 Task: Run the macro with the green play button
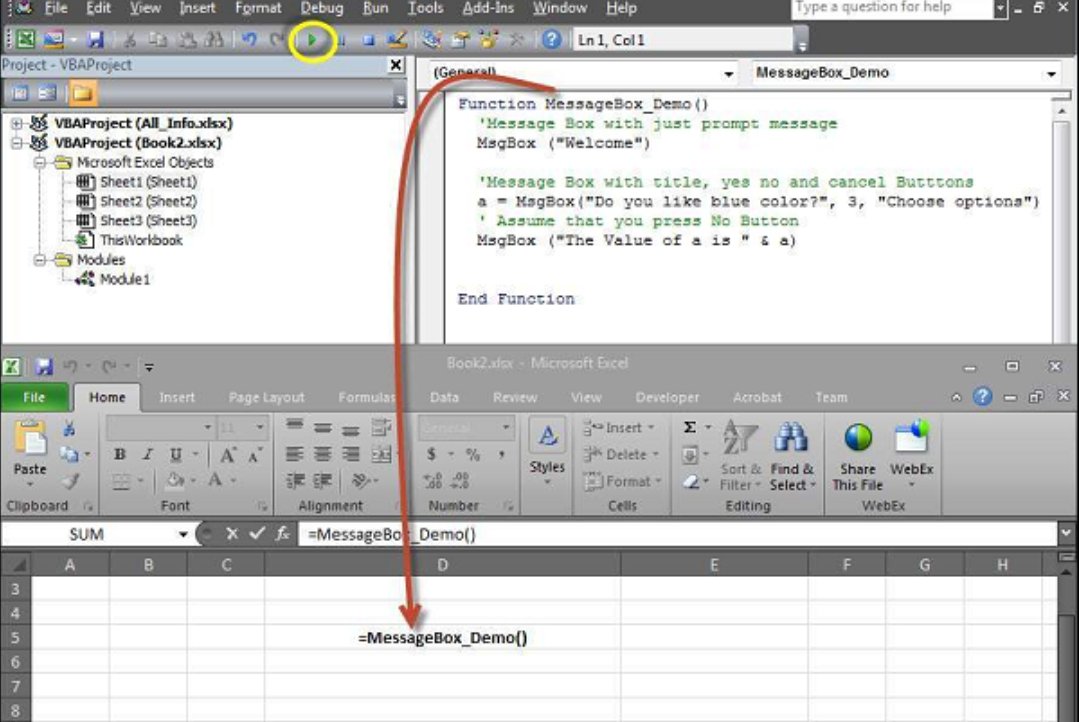pos(313,40)
